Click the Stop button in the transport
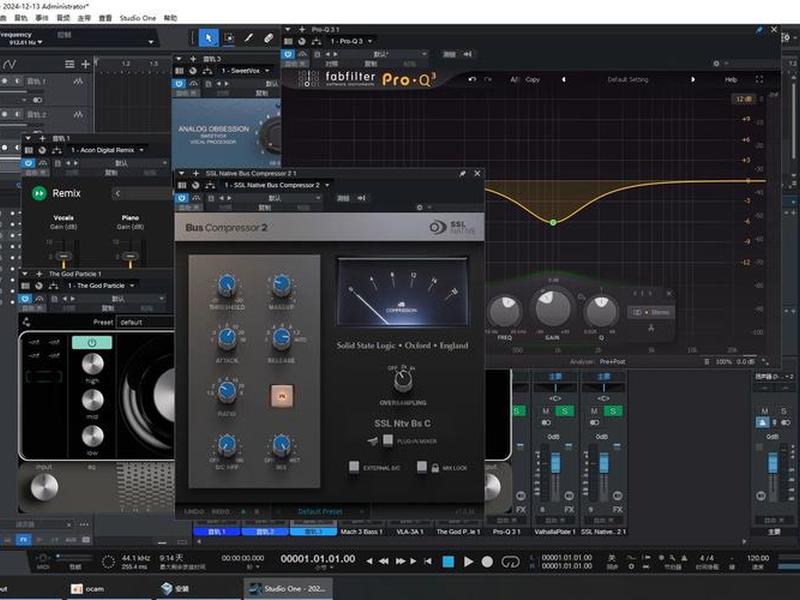This screenshot has width=800, height=600. point(448,561)
